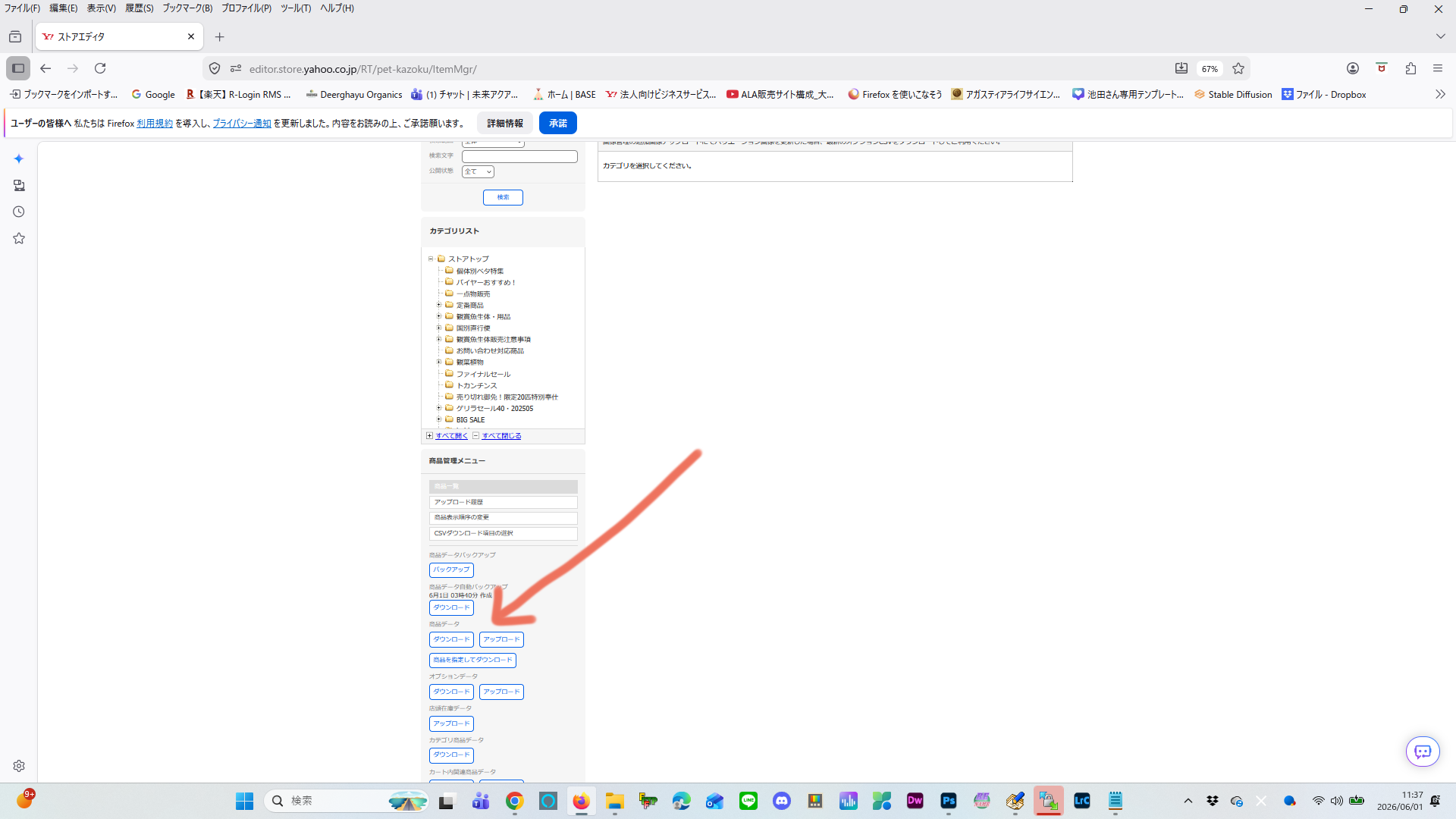Viewport: 1456px width, 819px height.
Task: Show more bookmarks chevron
Action: tap(1440, 94)
